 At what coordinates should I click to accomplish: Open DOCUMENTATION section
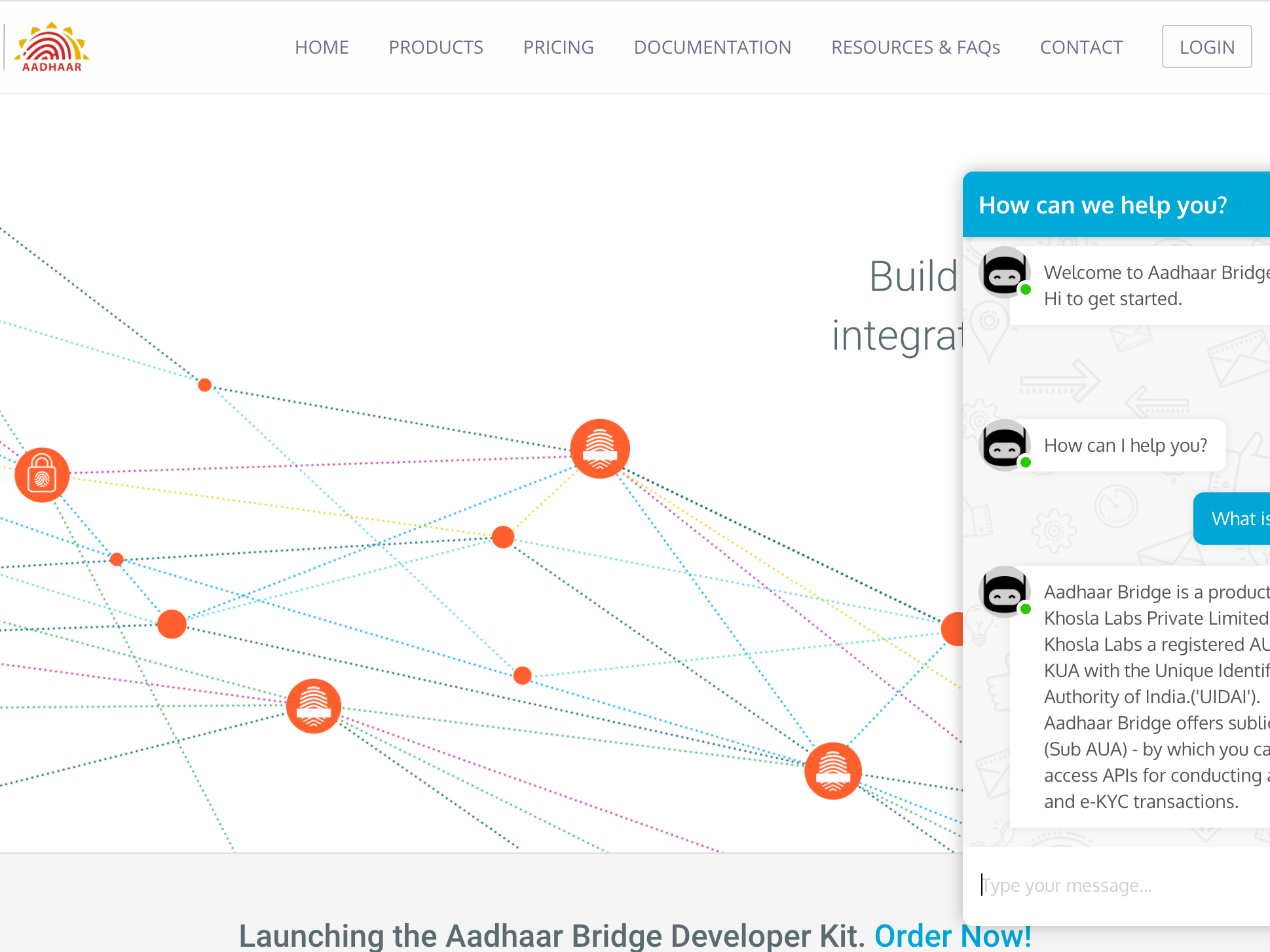coord(713,47)
